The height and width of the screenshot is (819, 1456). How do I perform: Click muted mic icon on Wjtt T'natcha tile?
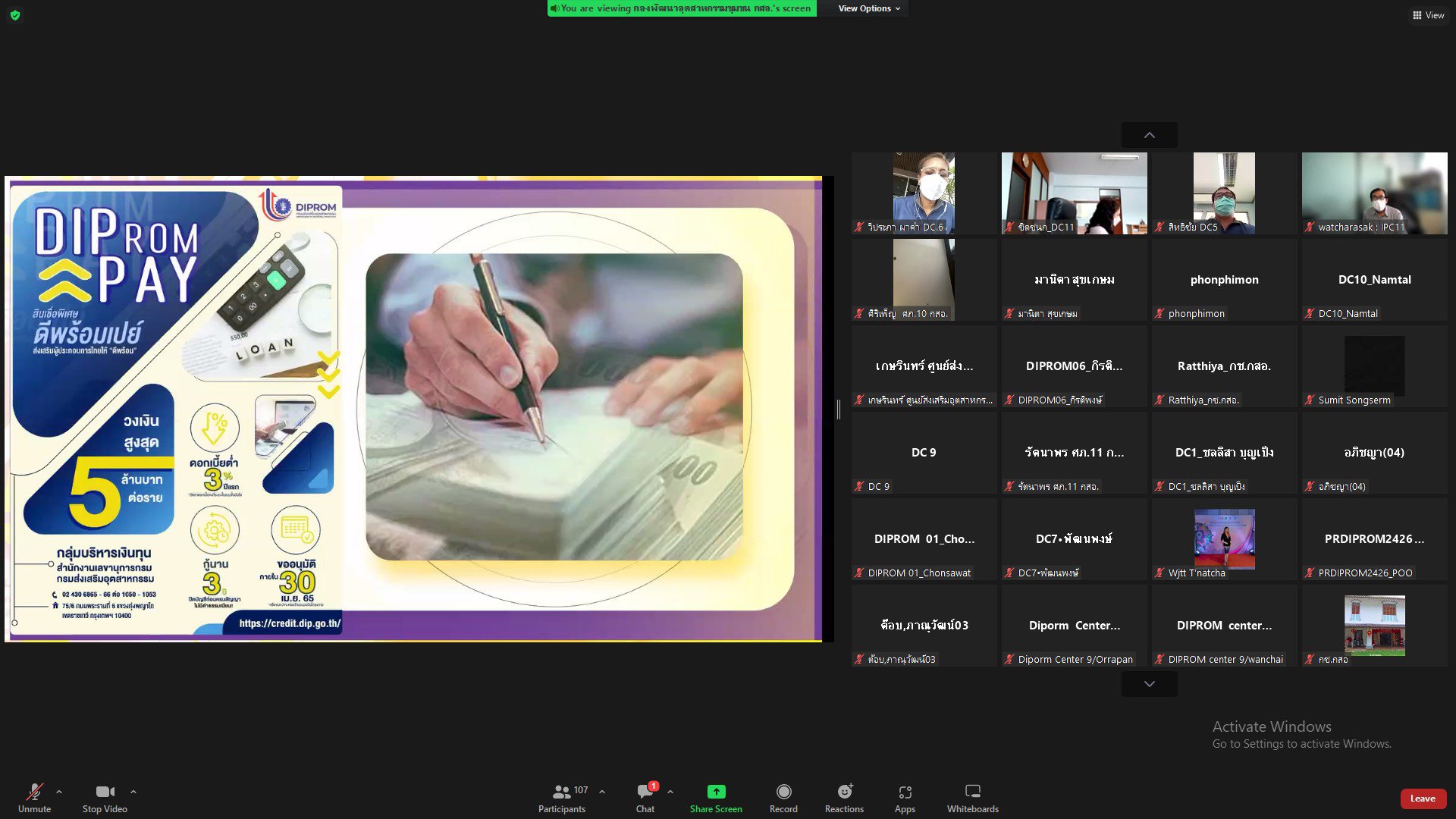(x=1159, y=573)
